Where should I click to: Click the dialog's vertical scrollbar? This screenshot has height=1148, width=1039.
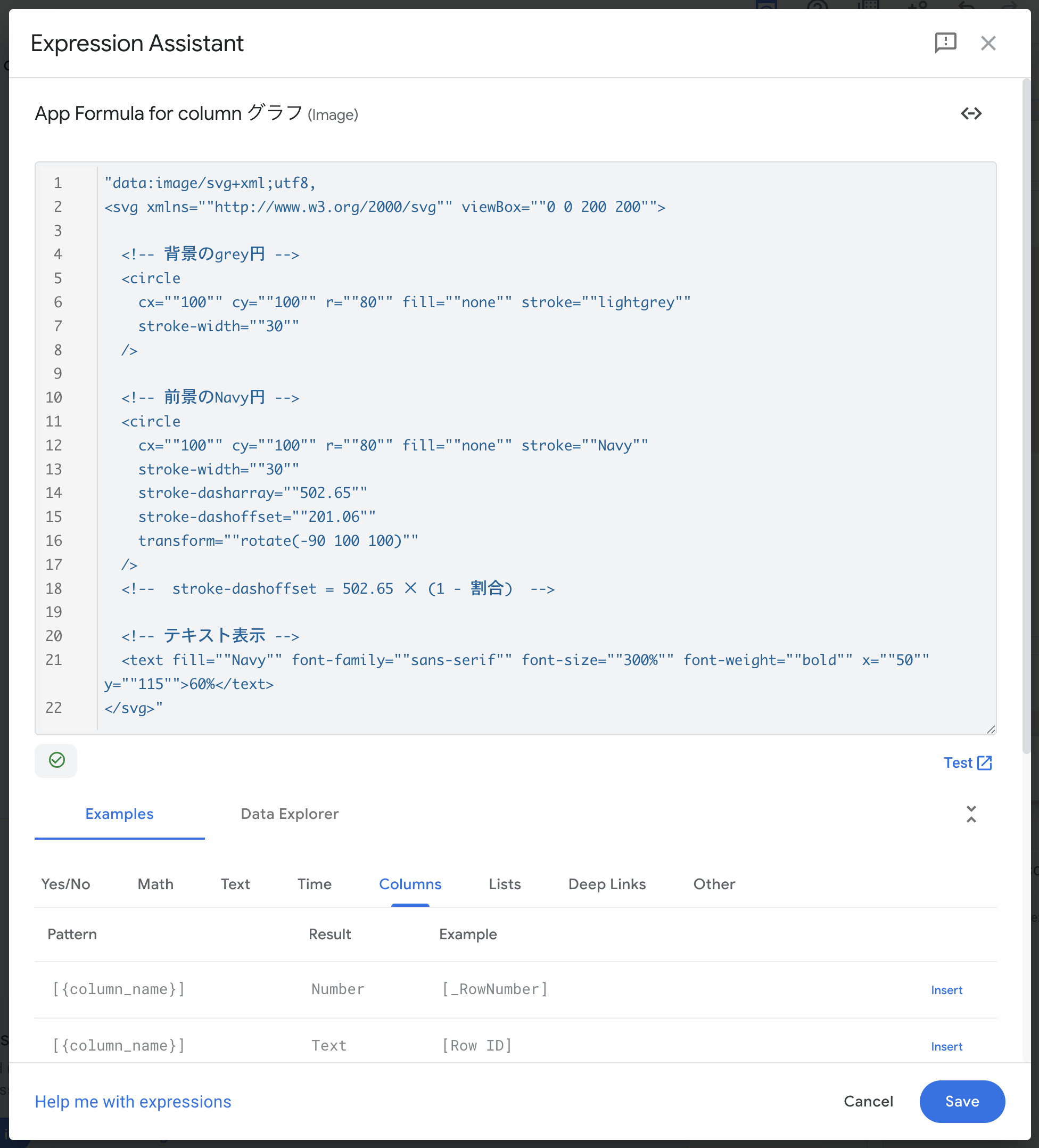tap(1026, 416)
